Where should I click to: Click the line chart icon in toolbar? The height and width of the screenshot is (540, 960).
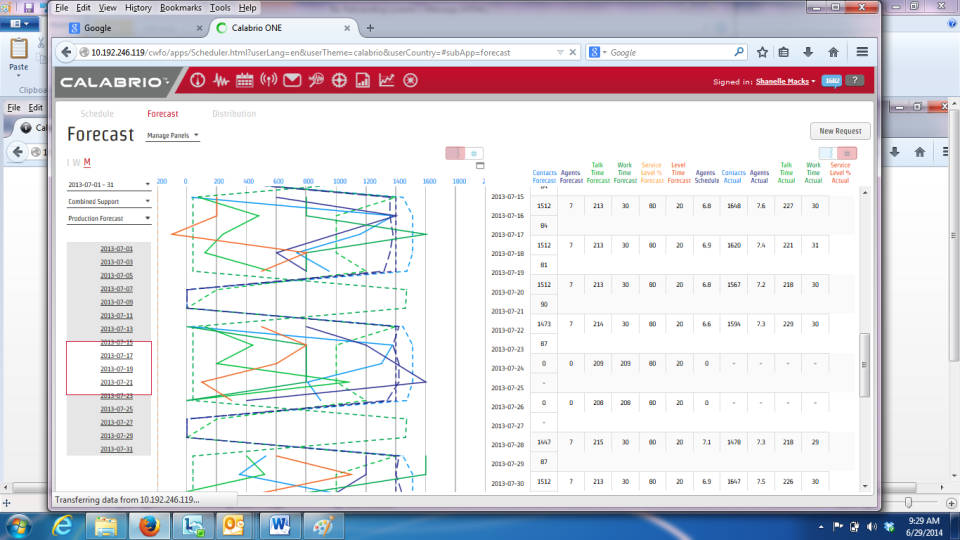pyautogui.click(x=386, y=81)
